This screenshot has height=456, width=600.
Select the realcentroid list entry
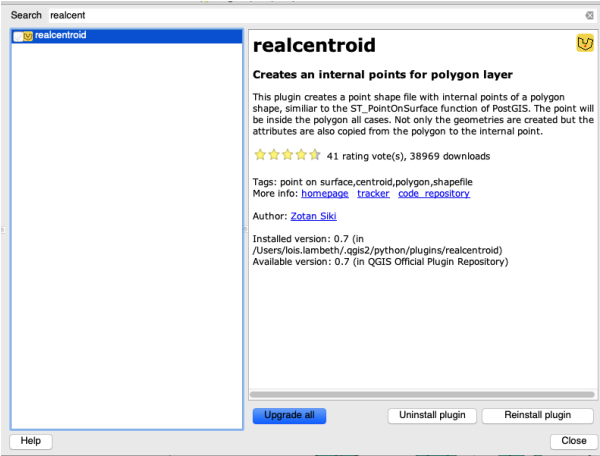127,36
